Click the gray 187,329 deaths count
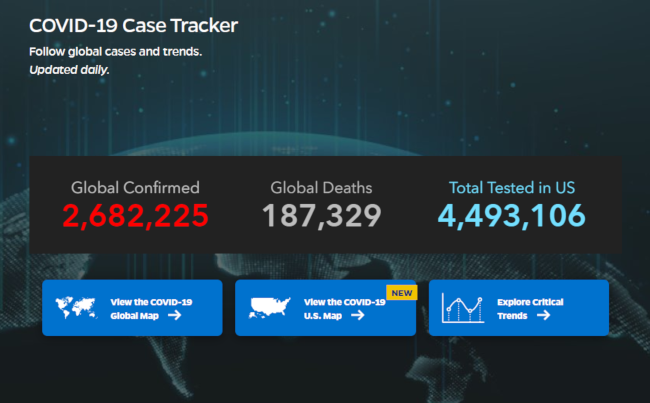This screenshot has height=403, width=650. 321,215
